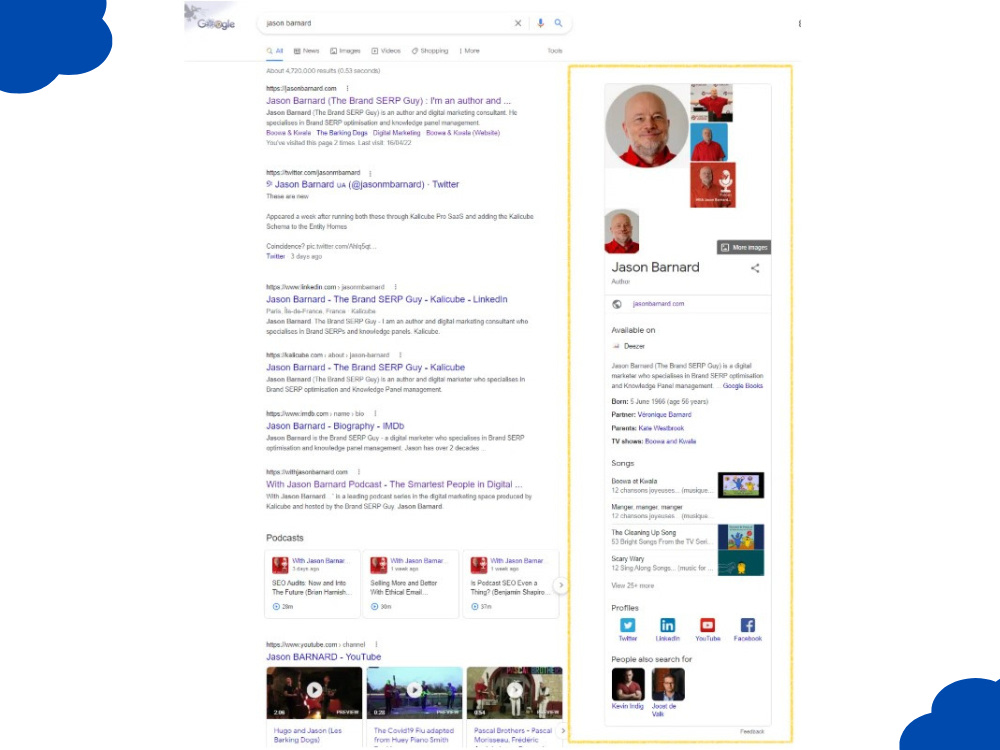Visit jasonbarnard.com from the knowledge panel
The image size is (1000, 750).
point(658,304)
